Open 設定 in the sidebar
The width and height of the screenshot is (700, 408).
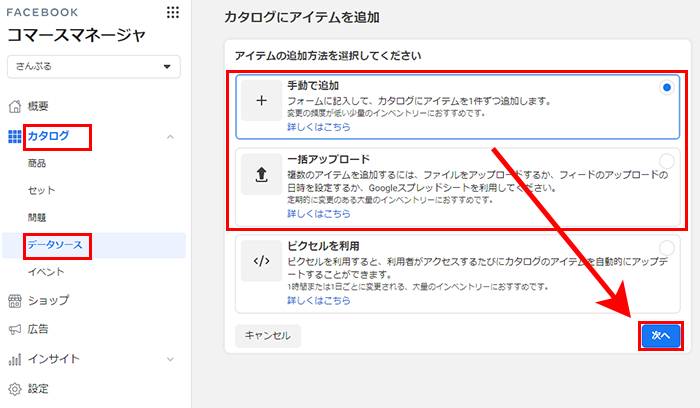coord(38,389)
